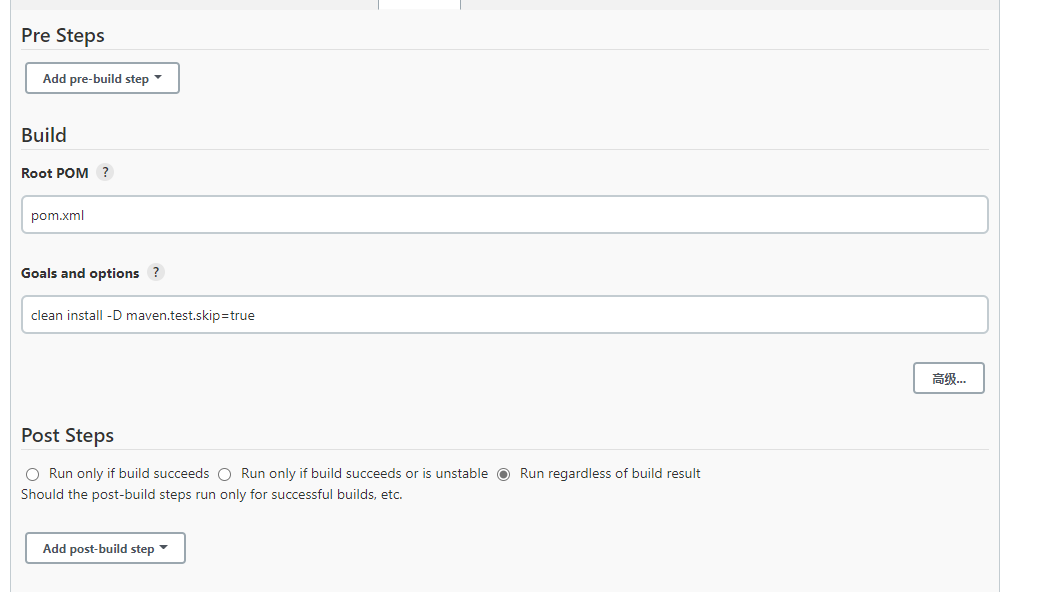This screenshot has width=1050, height=592.
Task: Select 'Run regardless of build result' option
Action: coord(504,474)
